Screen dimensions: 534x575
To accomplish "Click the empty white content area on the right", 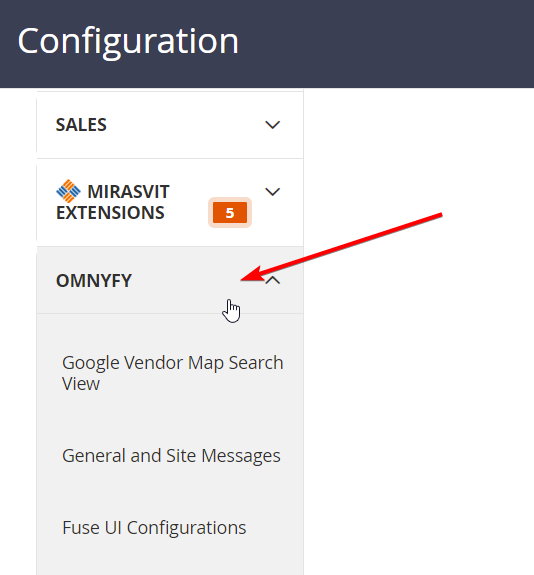I will (418, 403).
